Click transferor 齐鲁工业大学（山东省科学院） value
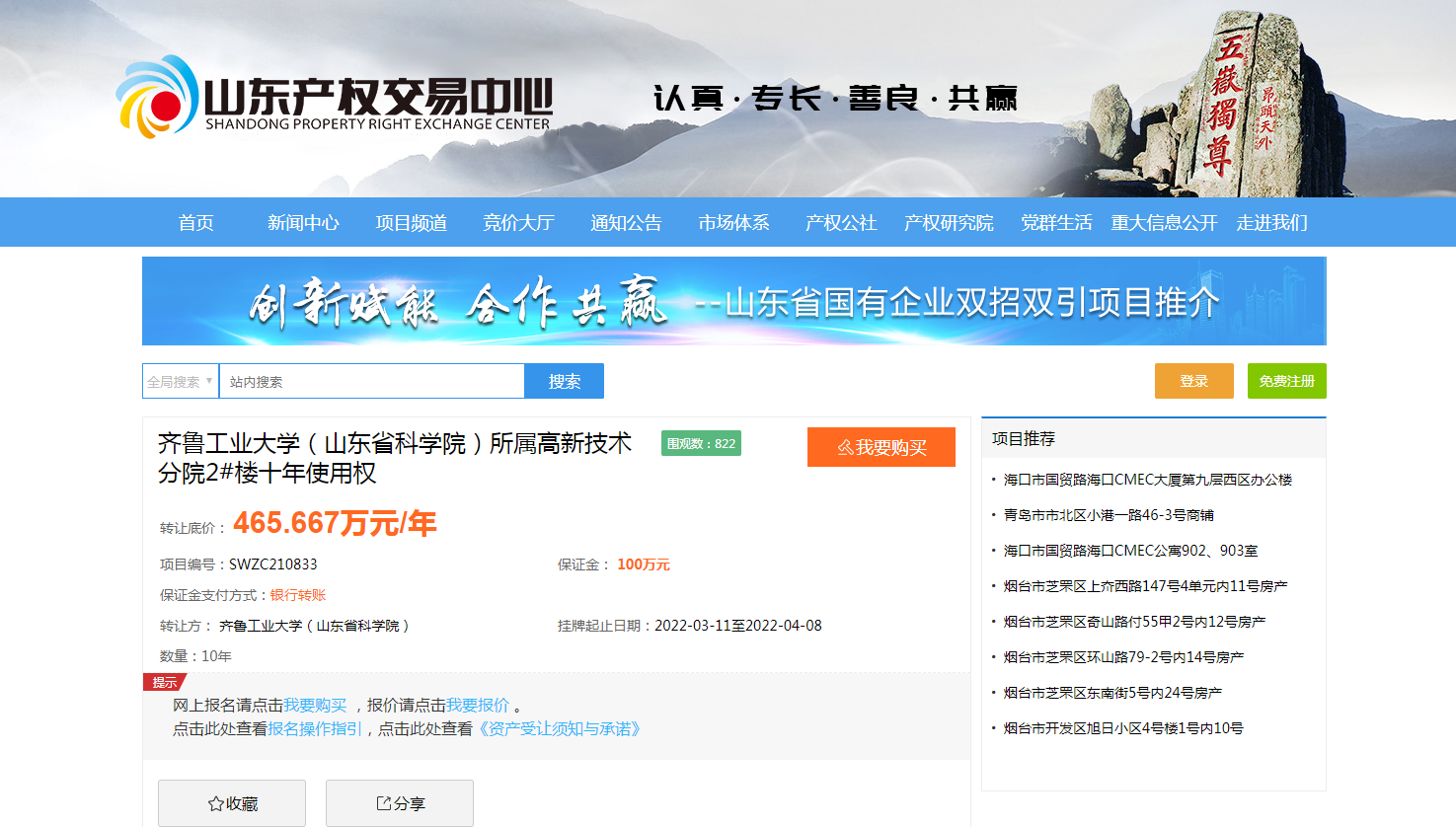Screen dimensions: 1456x827 click(x=314, y=626)
